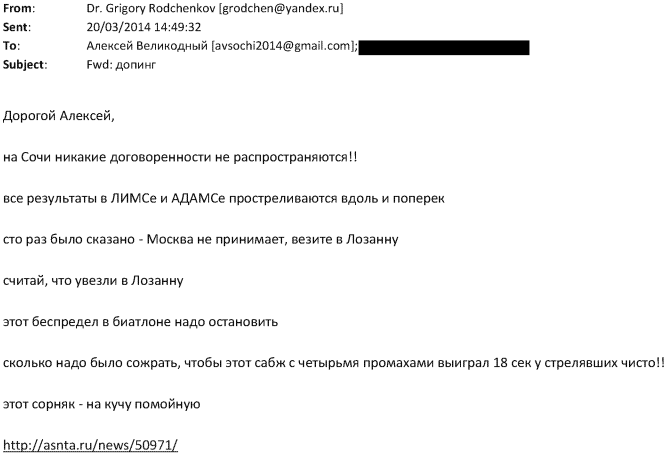This screenshot has width=668, height=457.
Task: Click the greeting Дорогой Алексей
Action: coord(59,116)
